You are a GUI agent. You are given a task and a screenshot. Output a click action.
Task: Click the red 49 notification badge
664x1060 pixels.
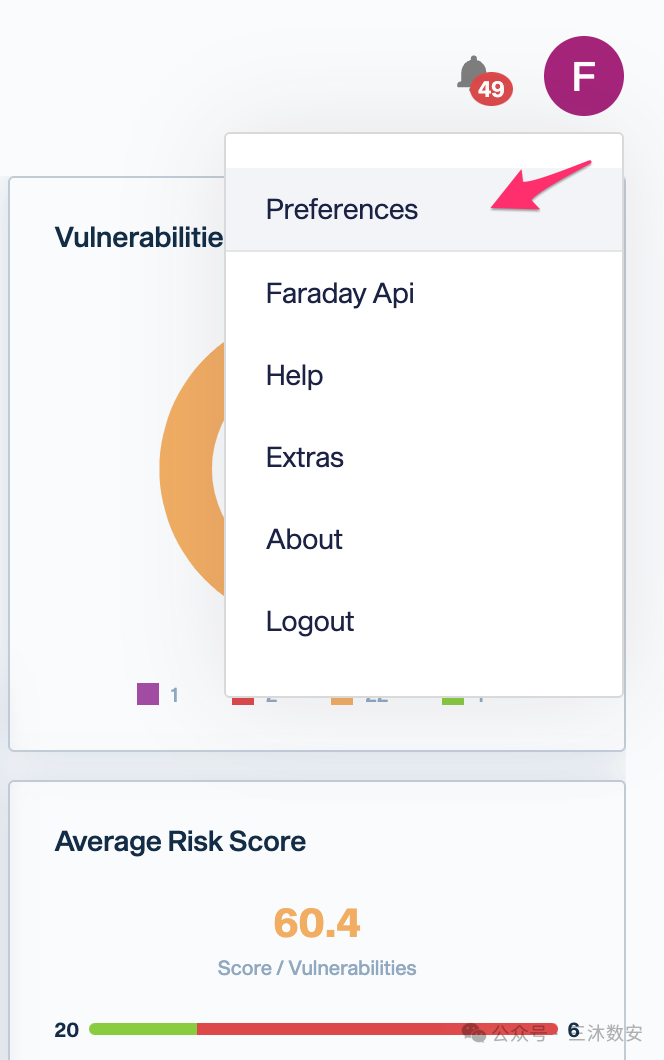[x=491, y=89]
